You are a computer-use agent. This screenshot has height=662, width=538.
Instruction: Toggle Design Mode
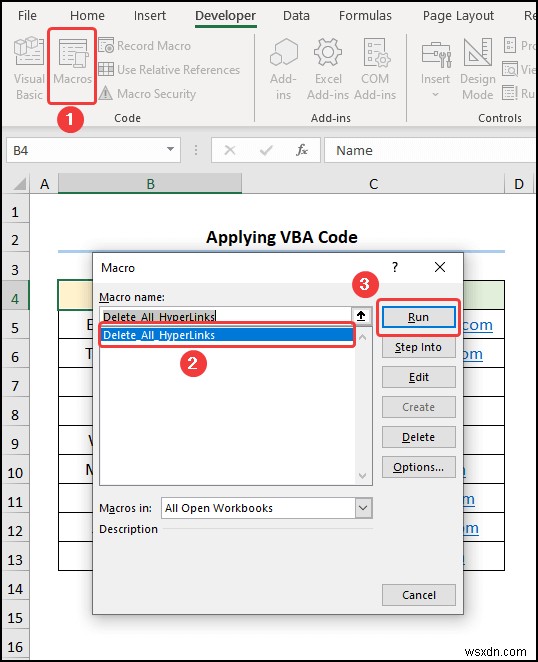tap(478, 68)
